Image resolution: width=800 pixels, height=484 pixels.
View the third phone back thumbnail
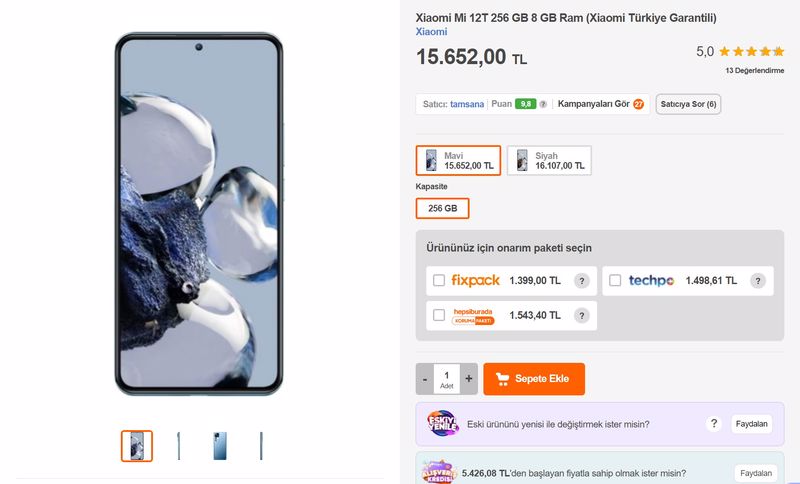pos(220,446)
